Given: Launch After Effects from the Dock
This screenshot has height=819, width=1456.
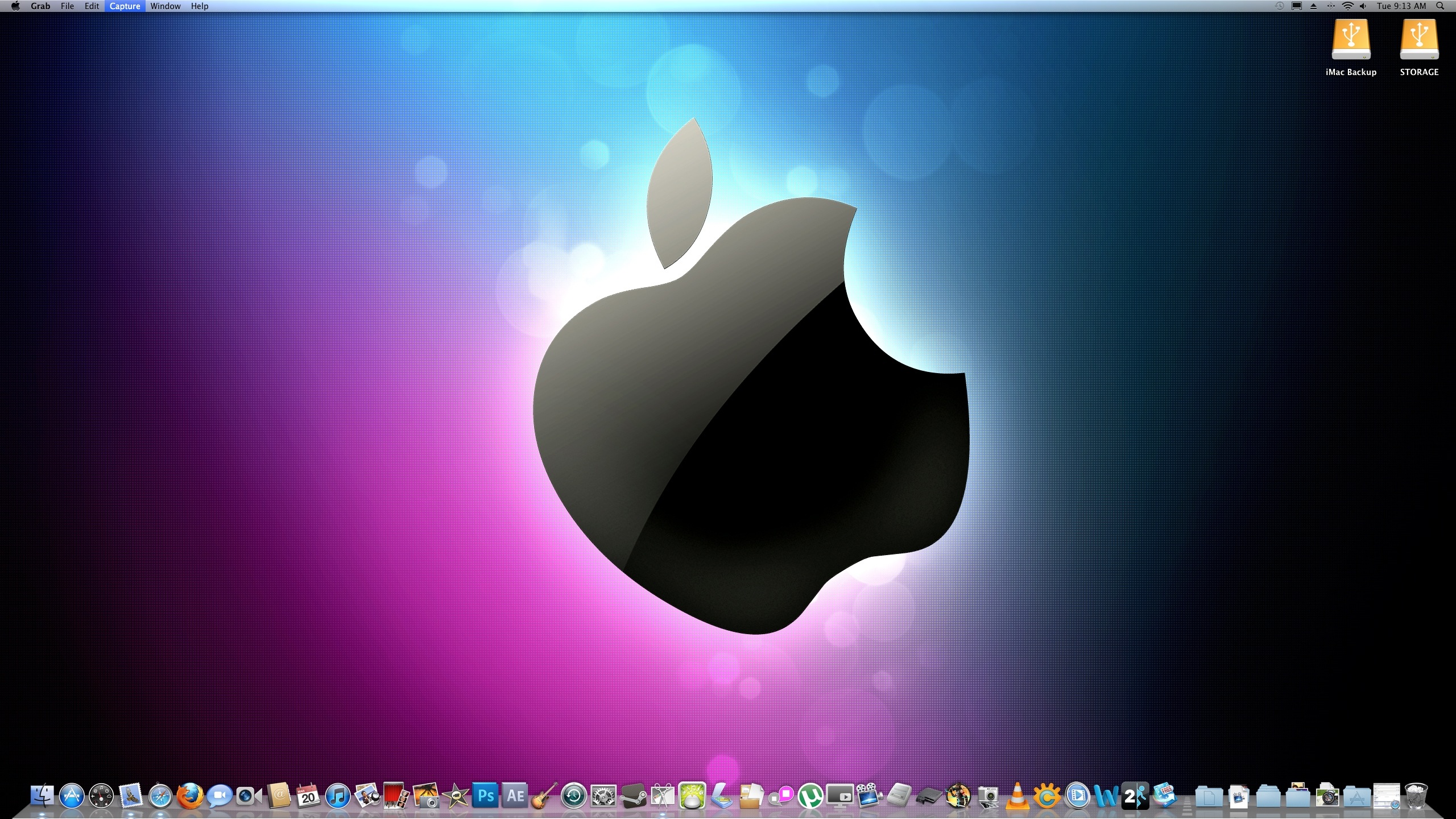Looking at the screenshot, I should pyautogui.click(x=515, y=796).
